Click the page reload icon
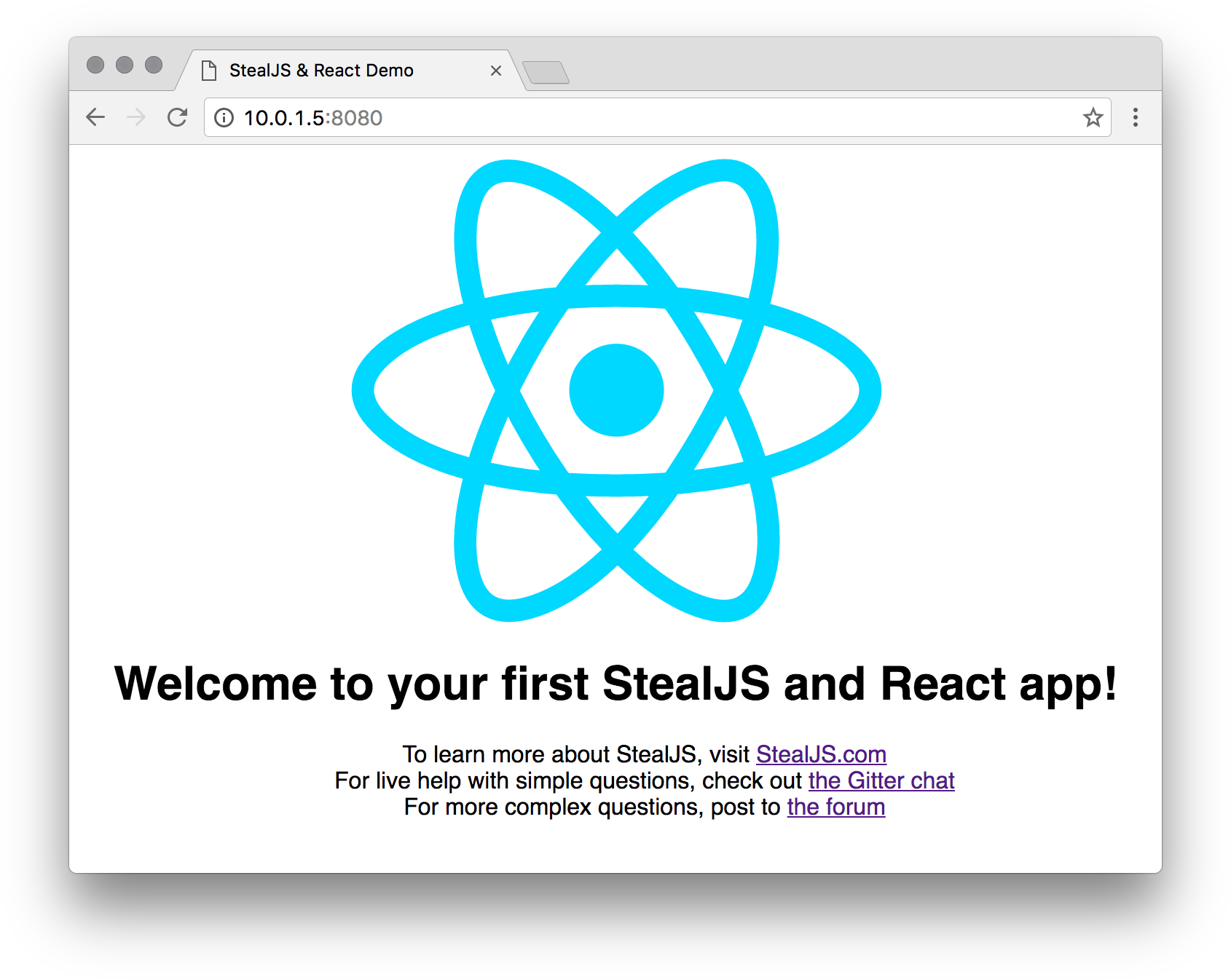 click(x=177, y=117)
